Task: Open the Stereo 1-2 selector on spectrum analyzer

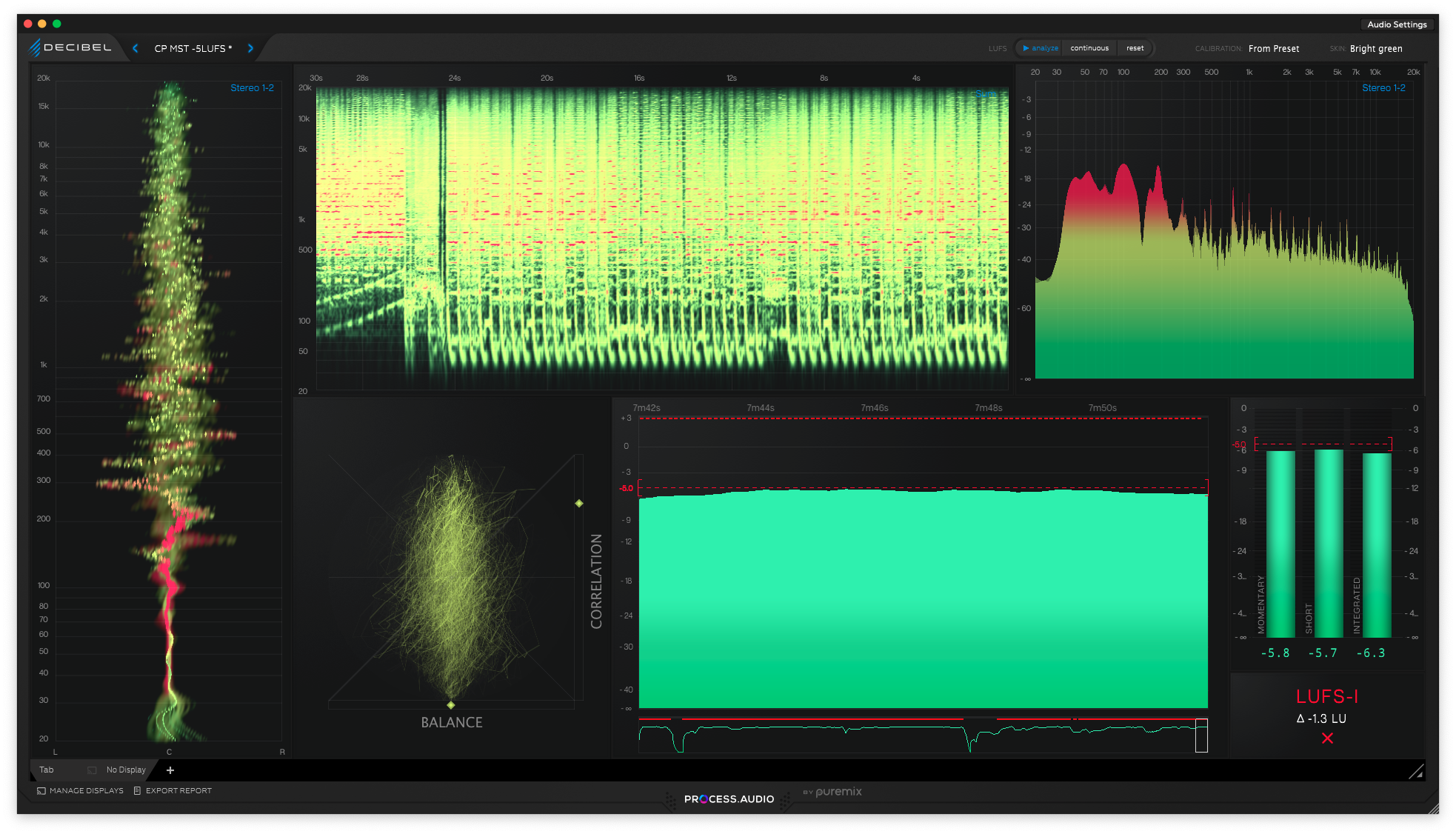Action: (x=1383, y=88)
